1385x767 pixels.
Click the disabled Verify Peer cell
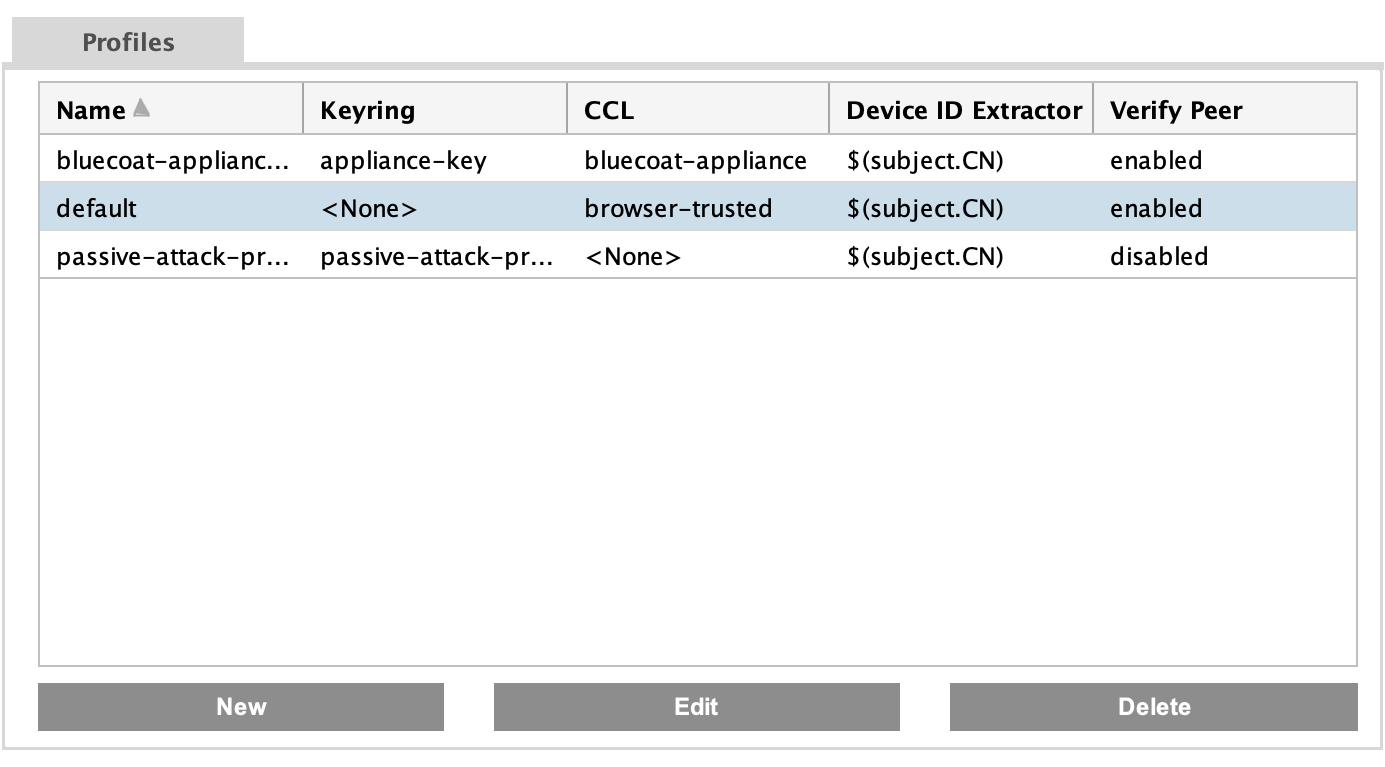pyautogui.click(x=1159, y=257)
